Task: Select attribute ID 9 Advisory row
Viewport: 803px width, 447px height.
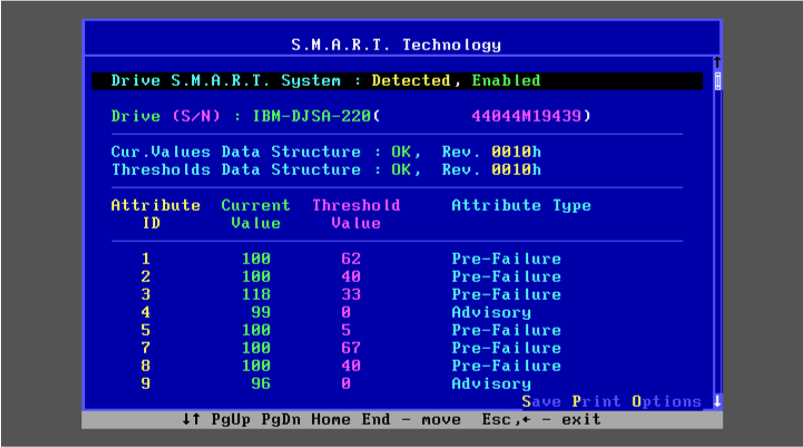Action: coord(350,384)
